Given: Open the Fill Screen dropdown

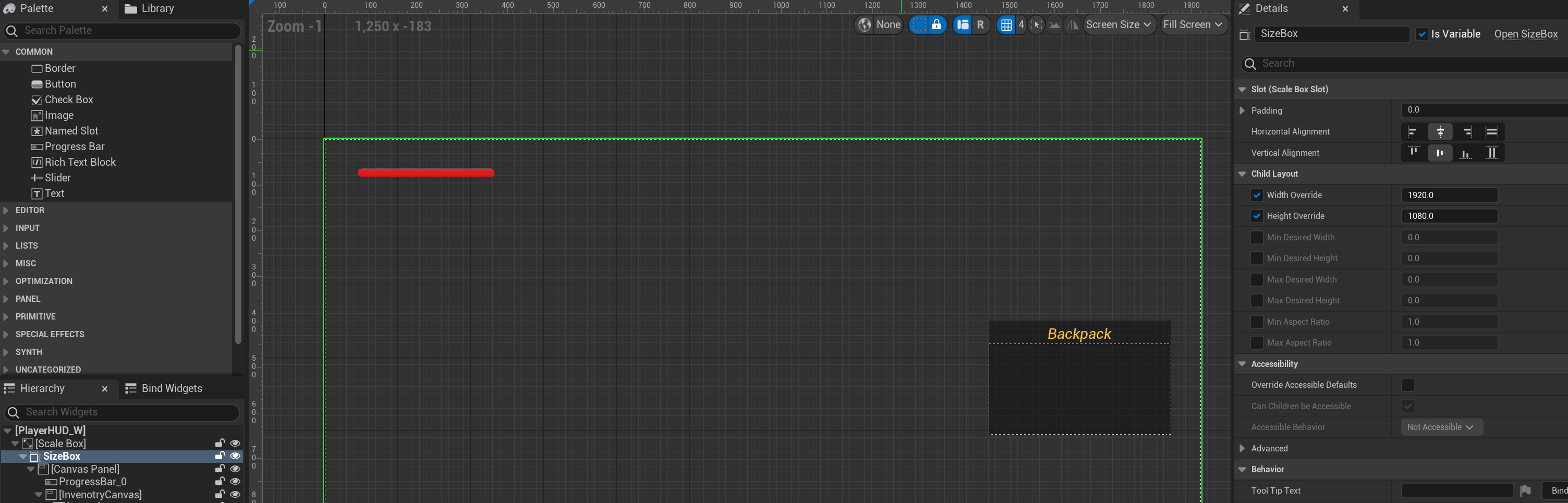Looking at the screenshot, I should click(x=1193, y=25).
